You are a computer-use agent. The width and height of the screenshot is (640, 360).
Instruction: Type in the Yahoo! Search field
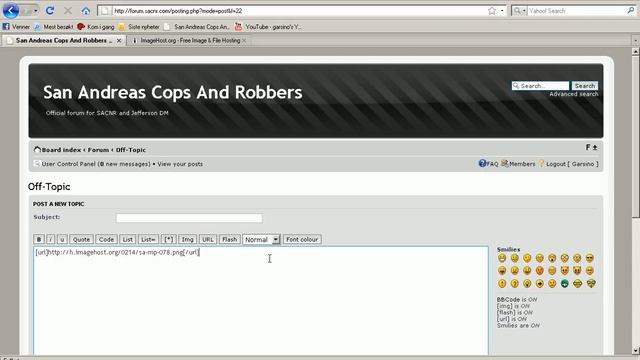pyautogui.click(x=576, y=11)
